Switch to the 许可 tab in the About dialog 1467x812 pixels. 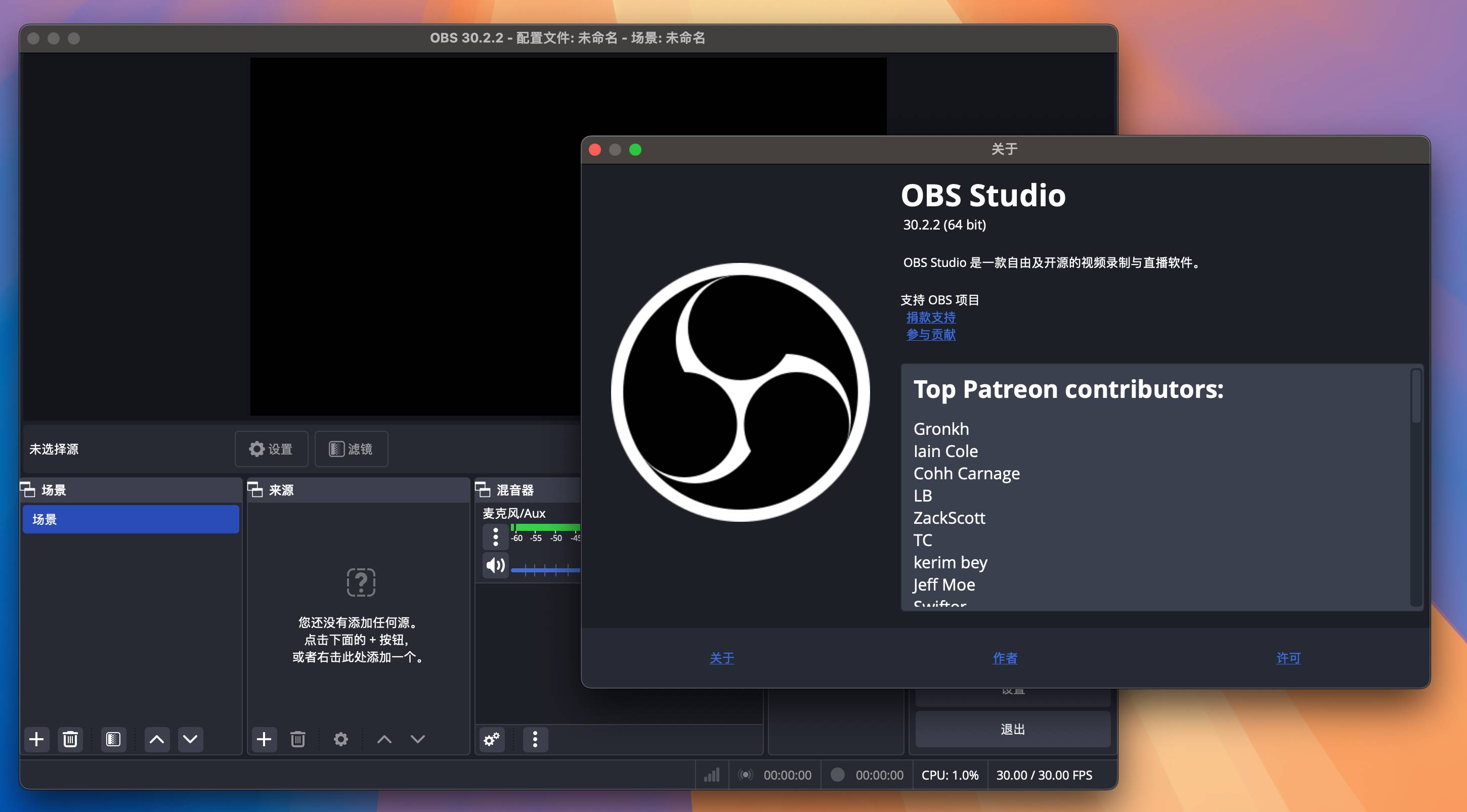pos(1288,658)
